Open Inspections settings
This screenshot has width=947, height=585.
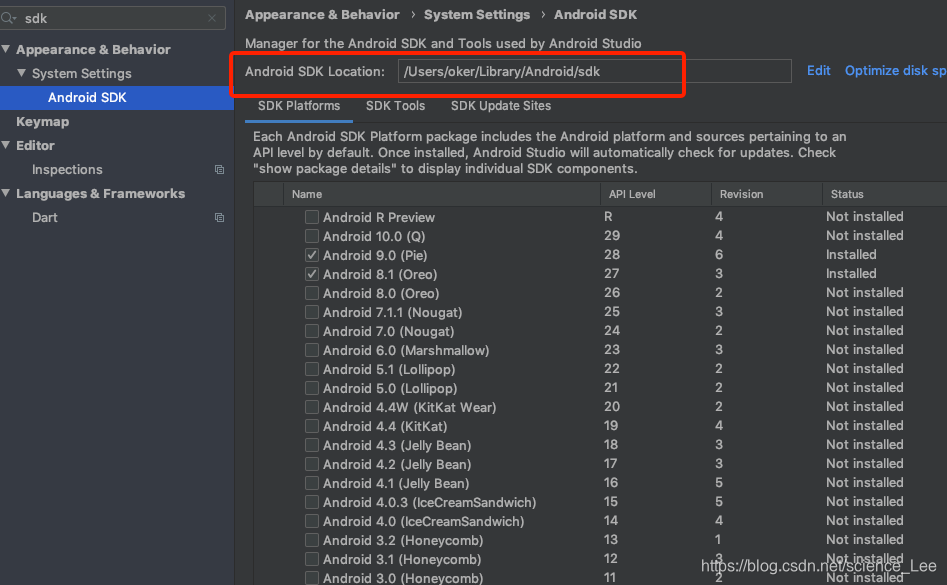pyautogui.click(x=67, y=170)
